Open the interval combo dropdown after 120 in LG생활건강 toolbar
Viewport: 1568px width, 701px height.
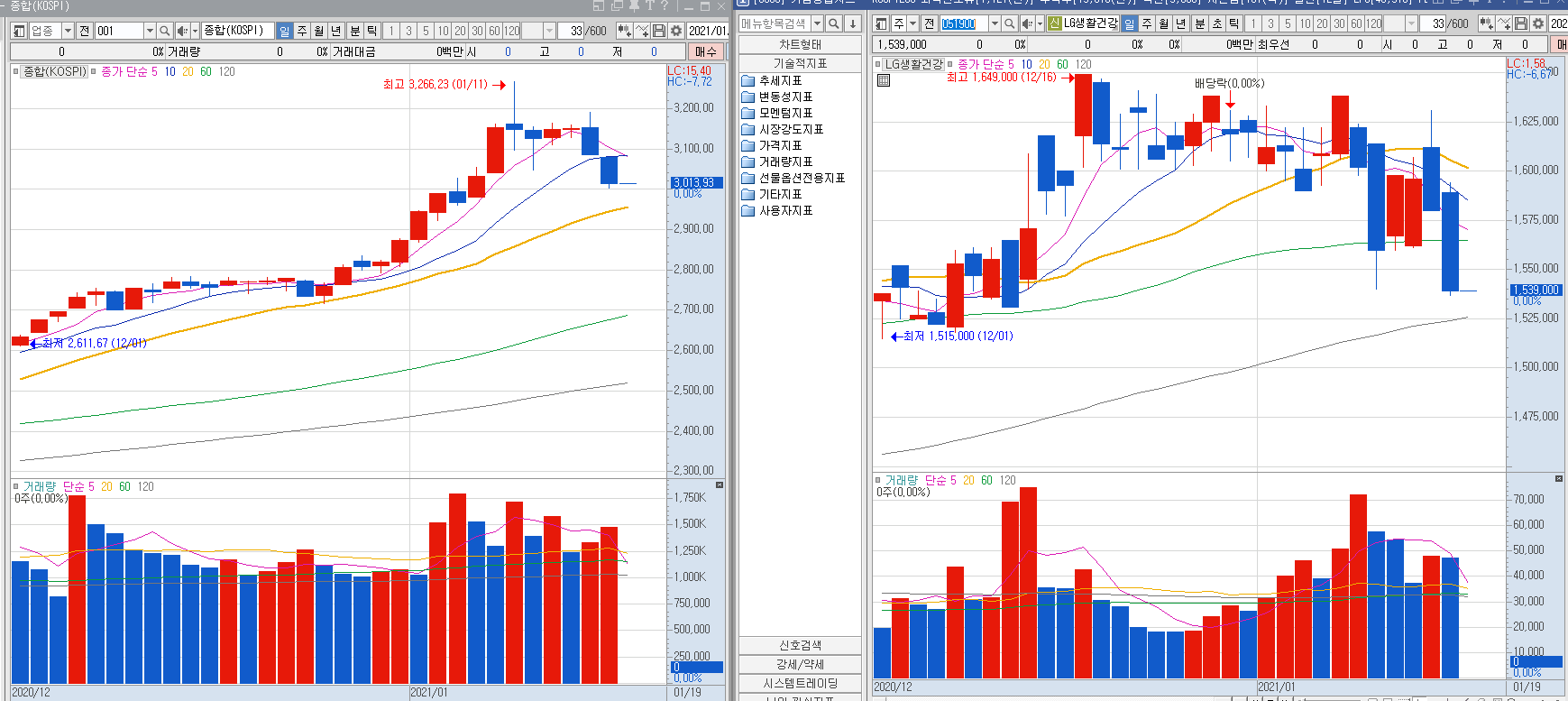tap(1411, 23)
